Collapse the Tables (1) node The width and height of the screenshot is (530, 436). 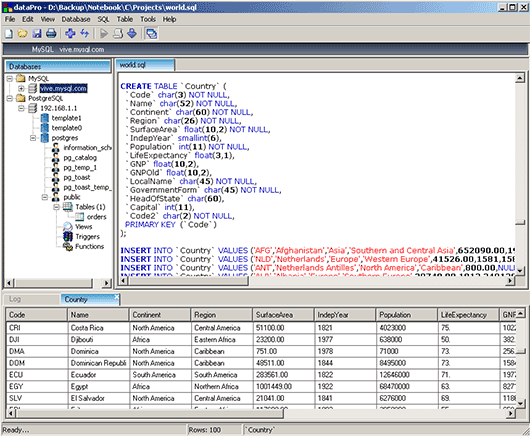56,207
